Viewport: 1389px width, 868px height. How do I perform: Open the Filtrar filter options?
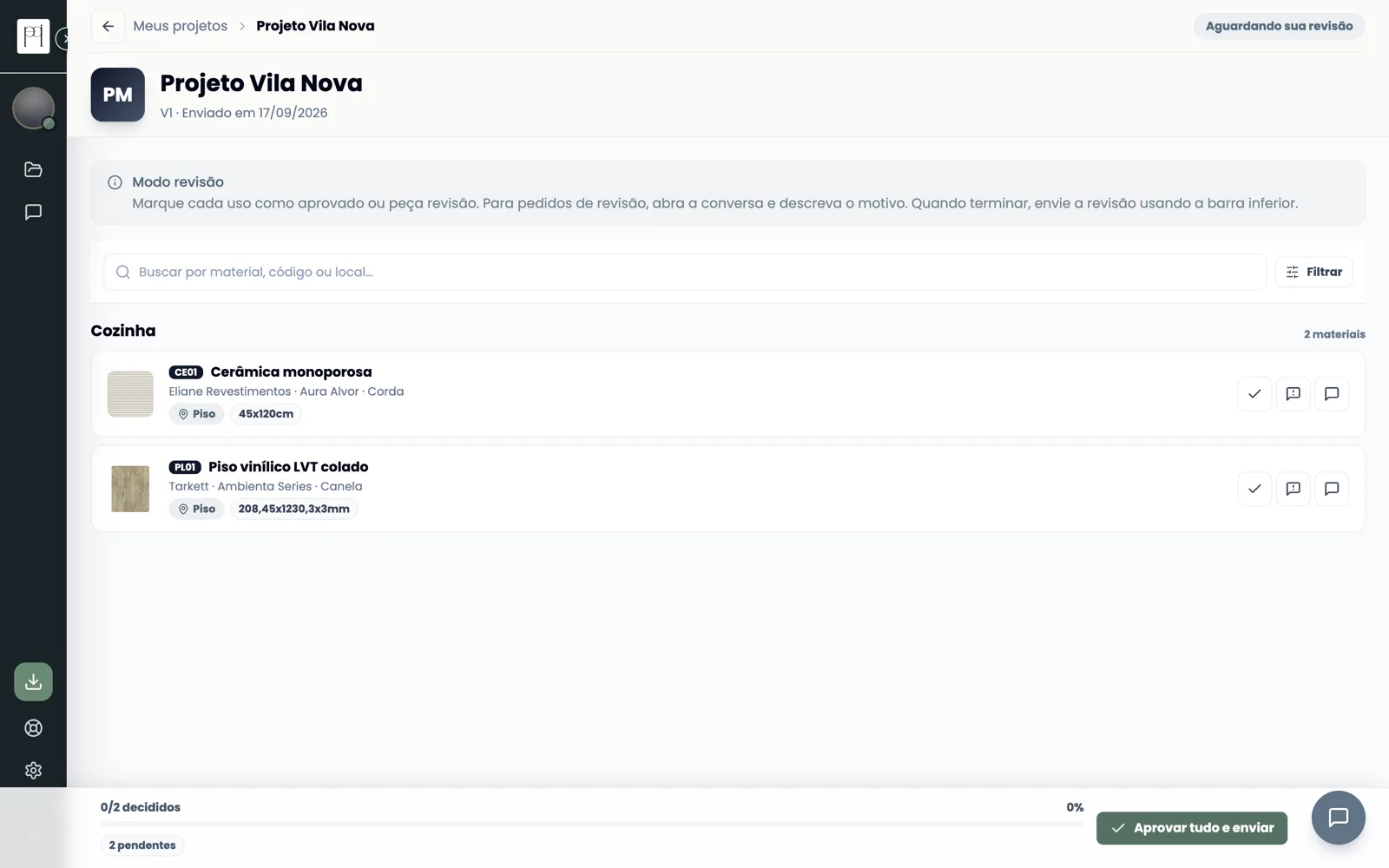pyautogui.click(x=1313, y=272)
